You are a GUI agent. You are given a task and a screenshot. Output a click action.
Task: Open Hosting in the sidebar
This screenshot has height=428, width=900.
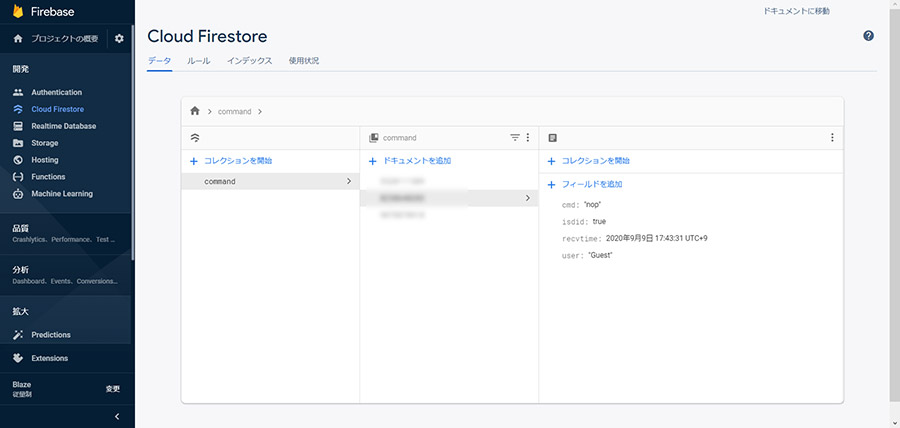[45, 160]
